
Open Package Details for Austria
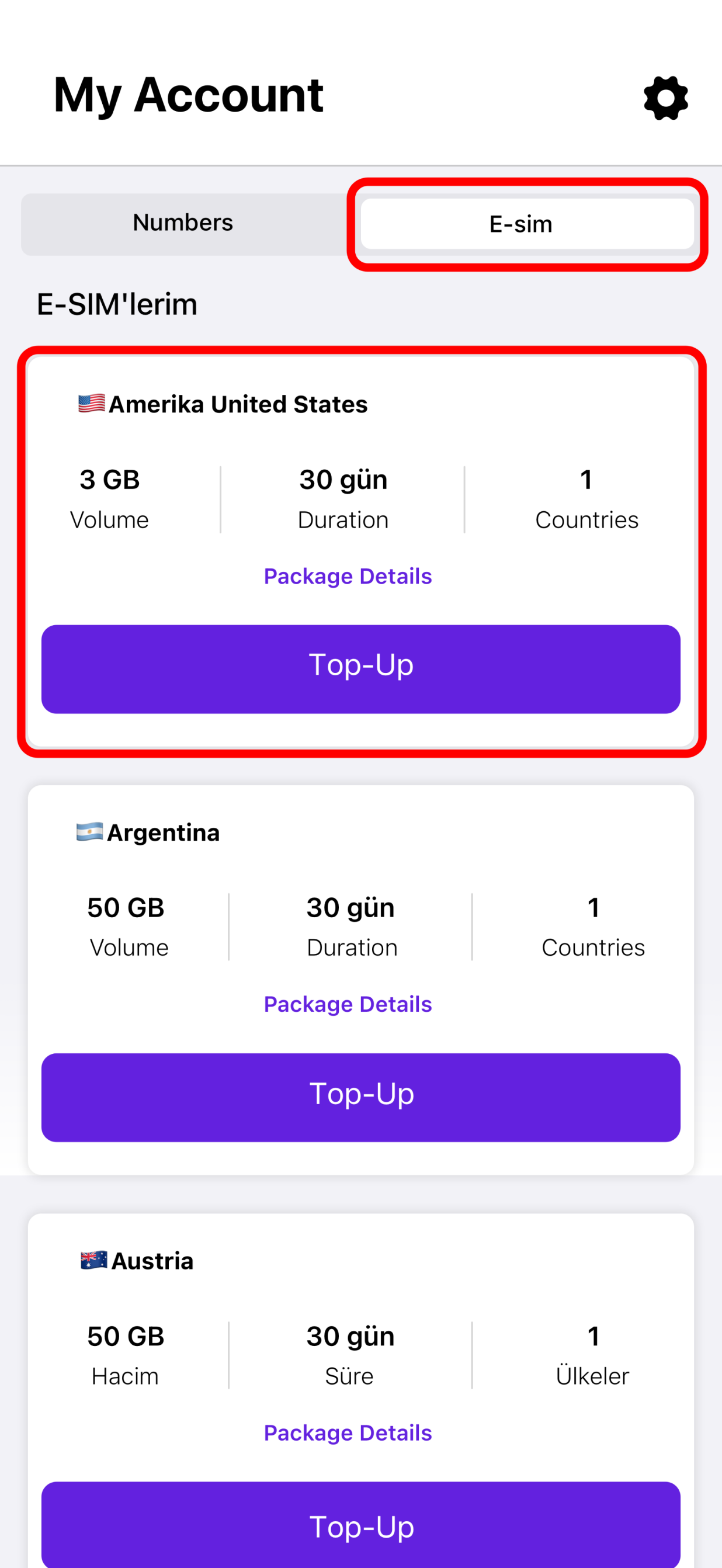348,1432
